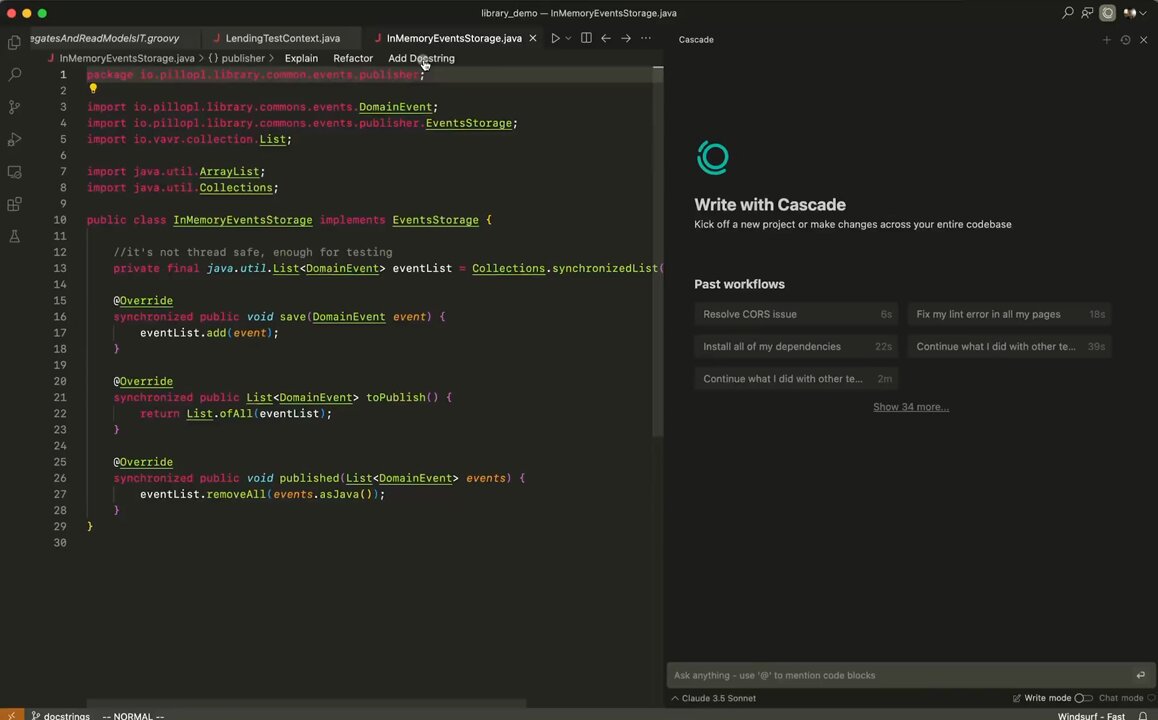Image resolution: width=1158 pixels, height=720 pixels.
Task: Click line number 10 in the gutter
Action: tap(60, 220)
